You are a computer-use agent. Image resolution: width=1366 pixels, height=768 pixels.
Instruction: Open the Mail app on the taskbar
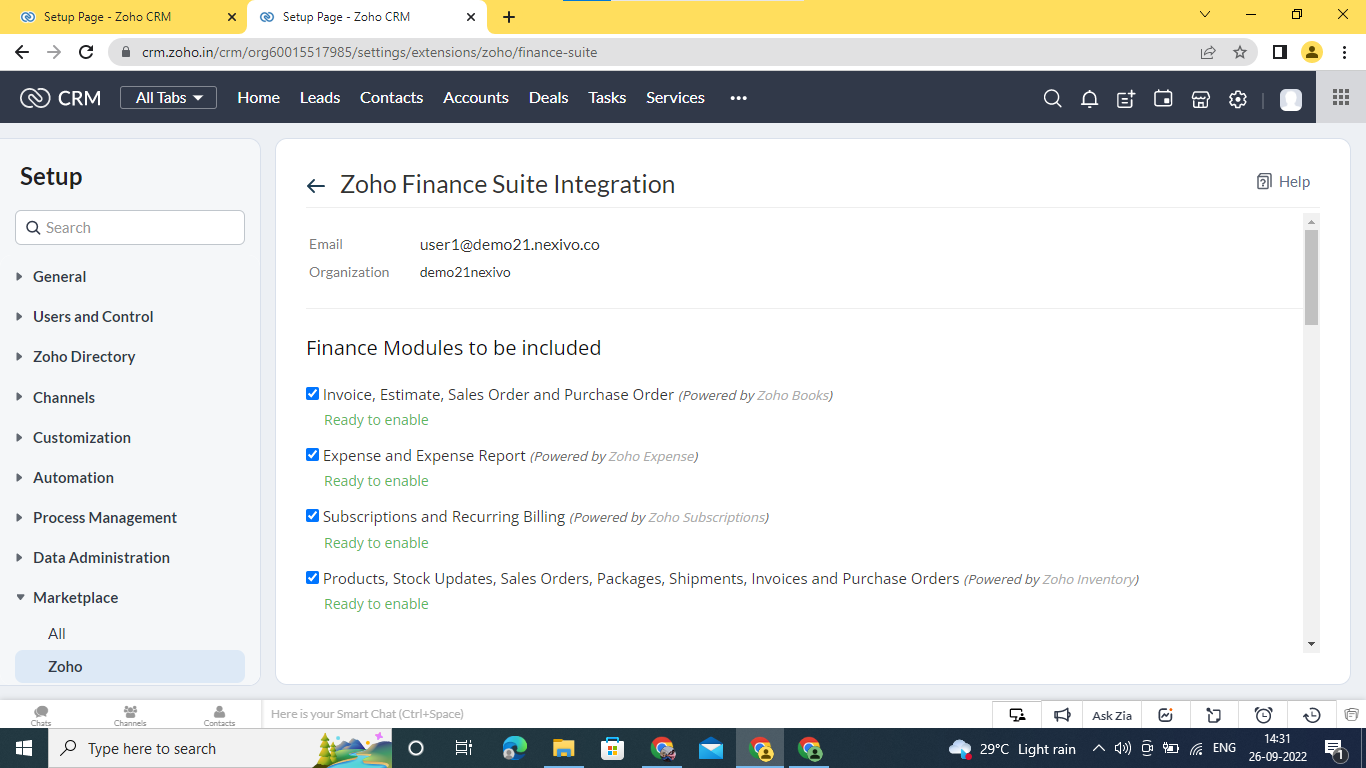pos(711,748)
